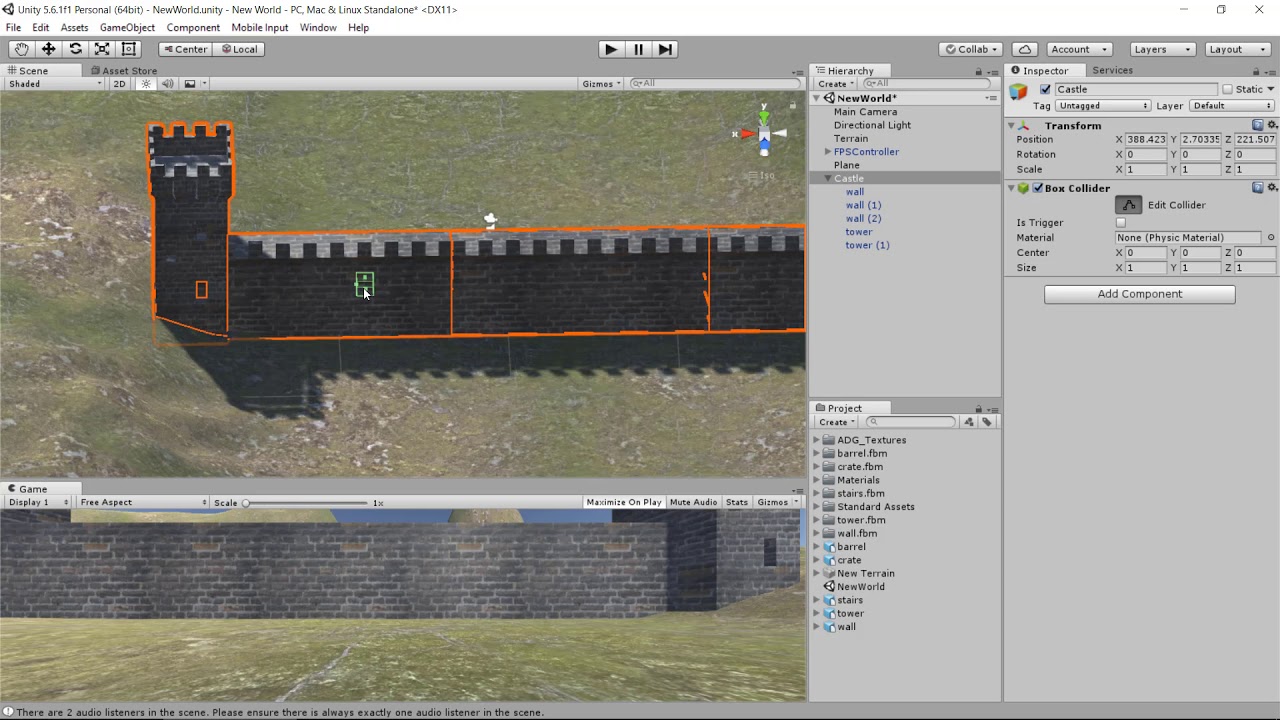
Task: Open Transform help book icon
Action: [x=1258, y=125]
